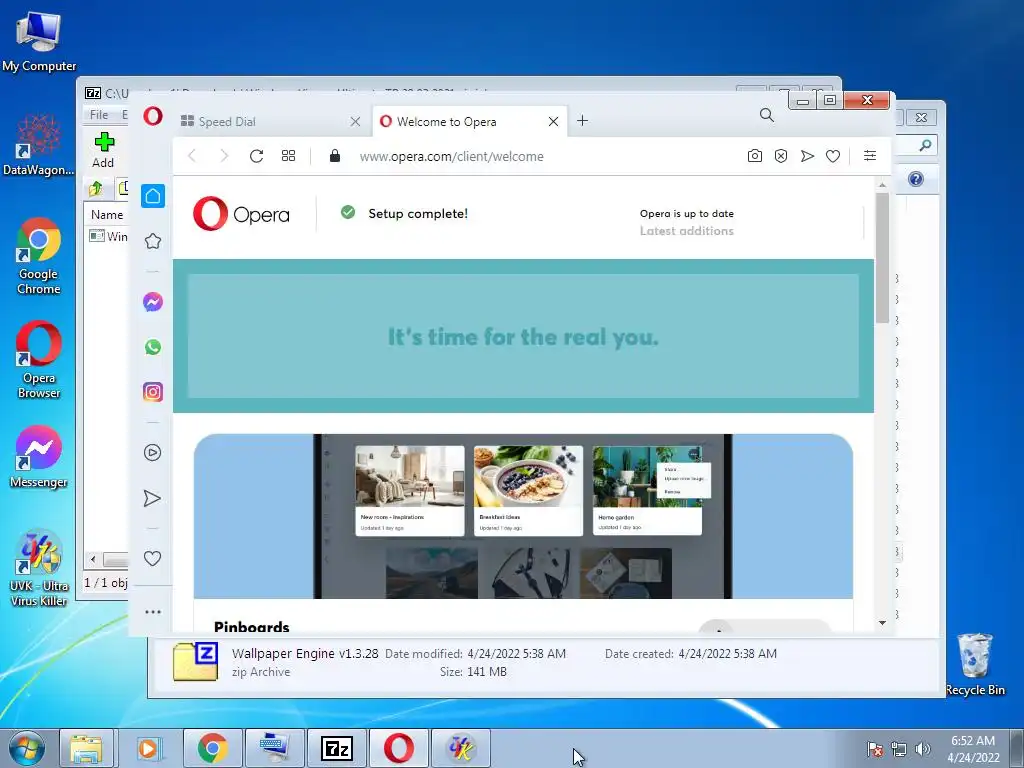Screen dimensions: 1024x768
Task: Open DataWagon desktop shortcut
Action: pos(39,145)
